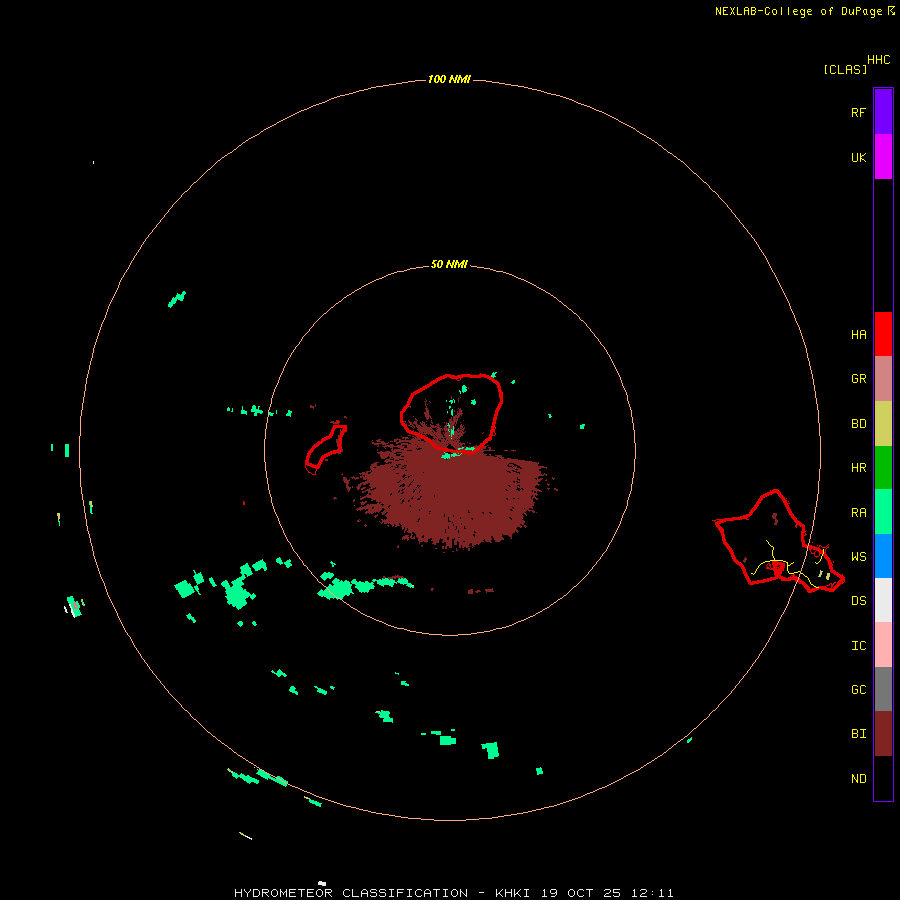The height and width of the screenshot is (900, 900).
Task: Click the ND legend label
Action: [858, 779]
